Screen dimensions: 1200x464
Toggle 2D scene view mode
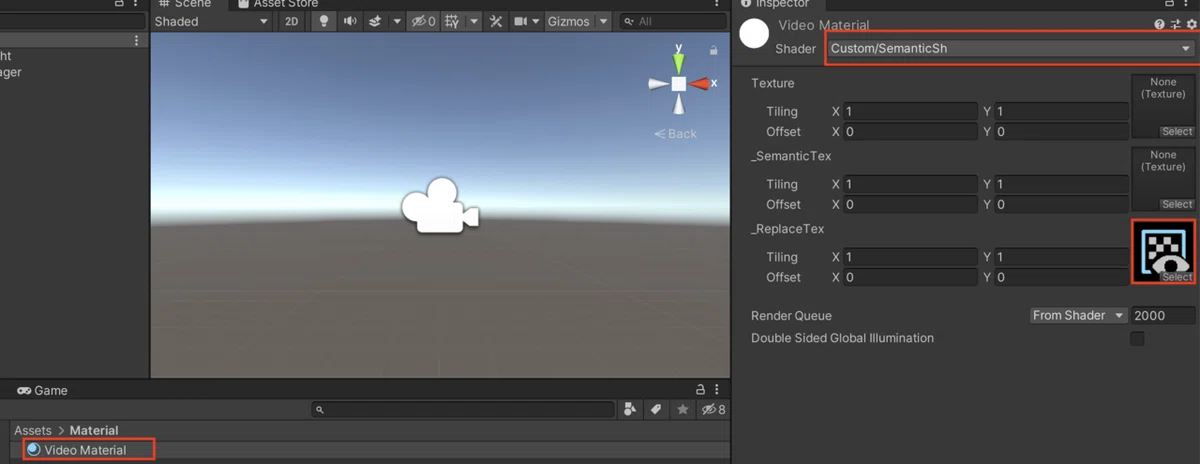click(x=291, y=21)
